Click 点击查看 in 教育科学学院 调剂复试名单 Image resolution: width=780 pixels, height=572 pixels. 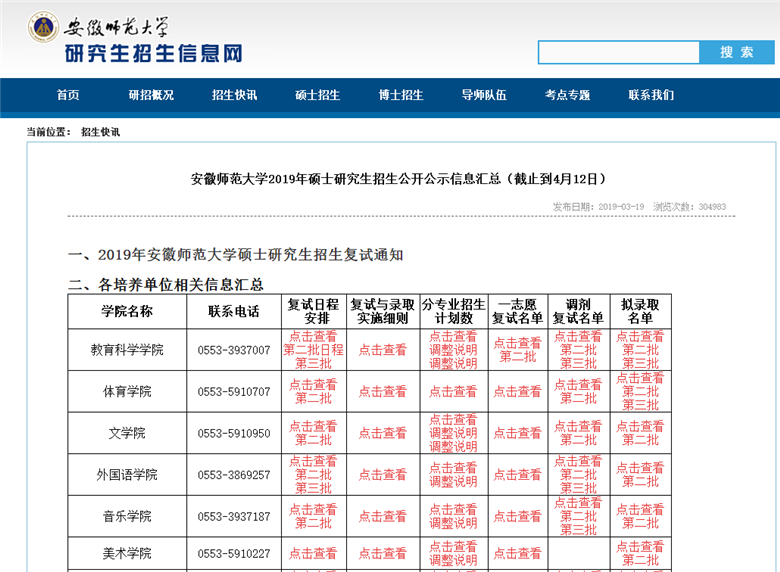[578, 336]
